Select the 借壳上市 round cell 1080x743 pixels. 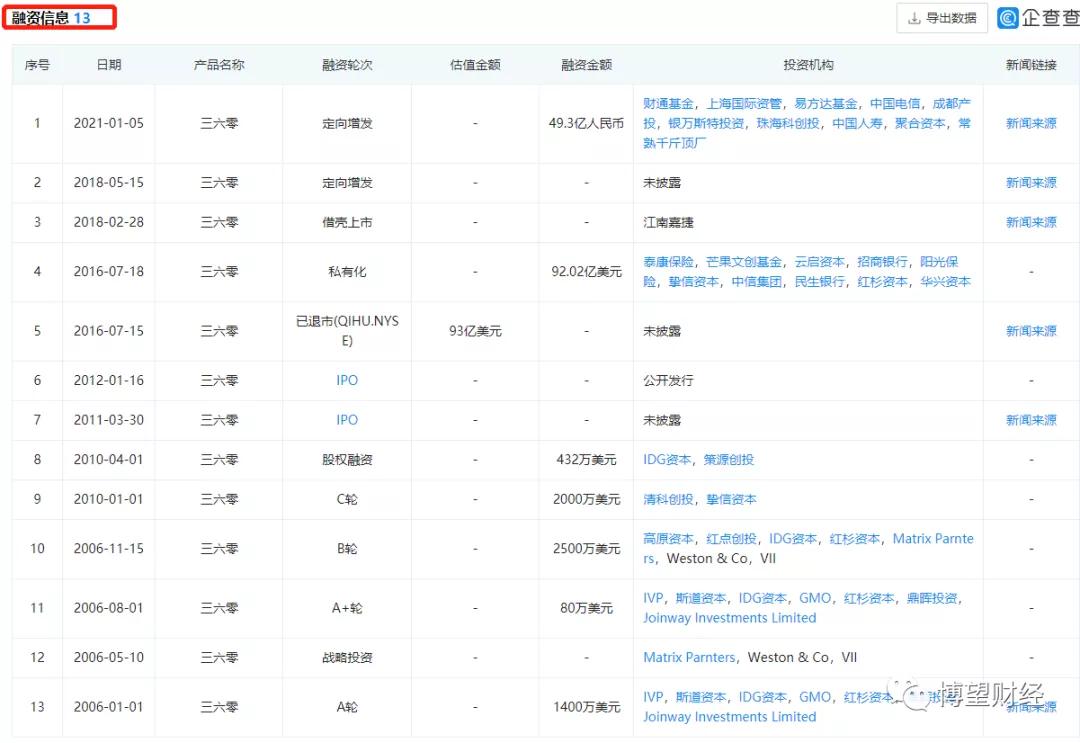point(347,222)
